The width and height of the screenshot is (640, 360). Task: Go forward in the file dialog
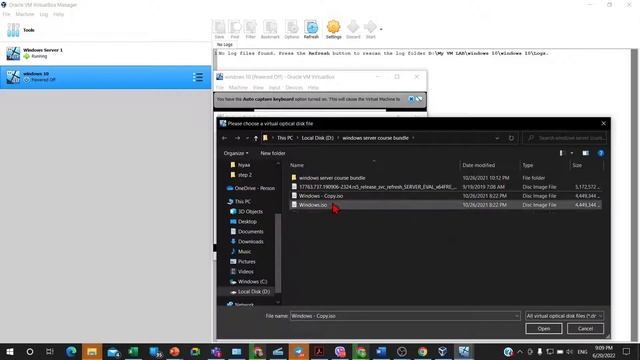[237, 138]
